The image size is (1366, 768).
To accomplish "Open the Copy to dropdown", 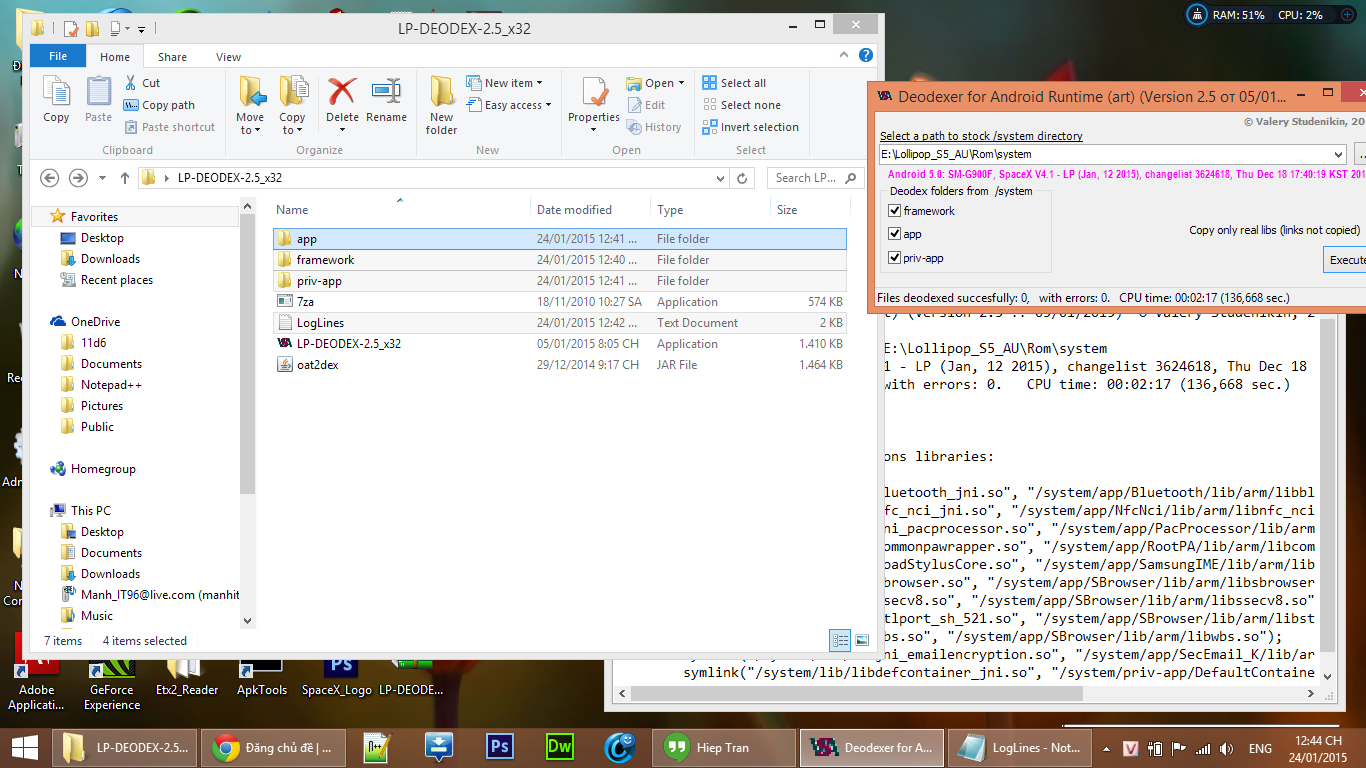I will pyautogui.click(x=292, y=105).
